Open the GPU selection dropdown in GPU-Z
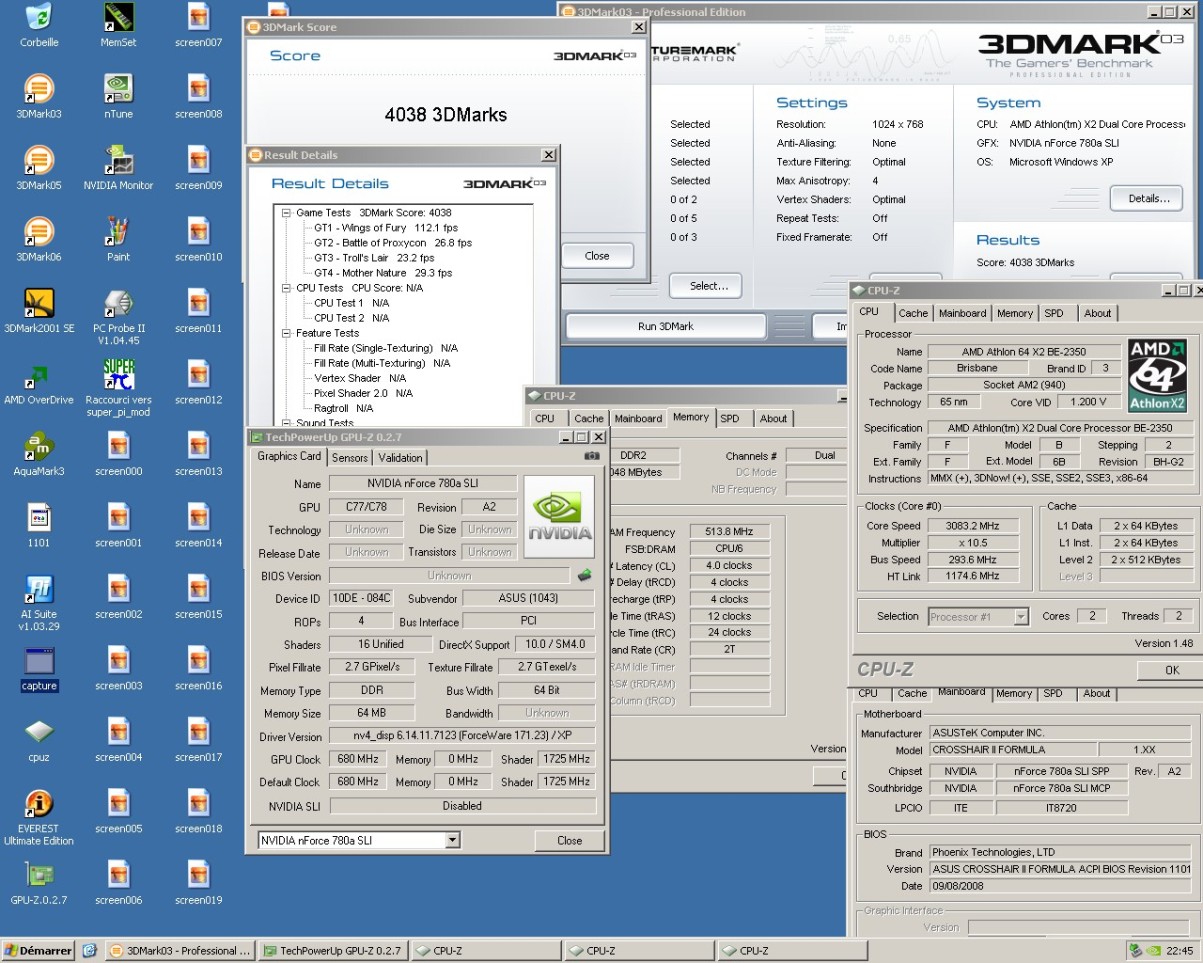 coord(453,840)
